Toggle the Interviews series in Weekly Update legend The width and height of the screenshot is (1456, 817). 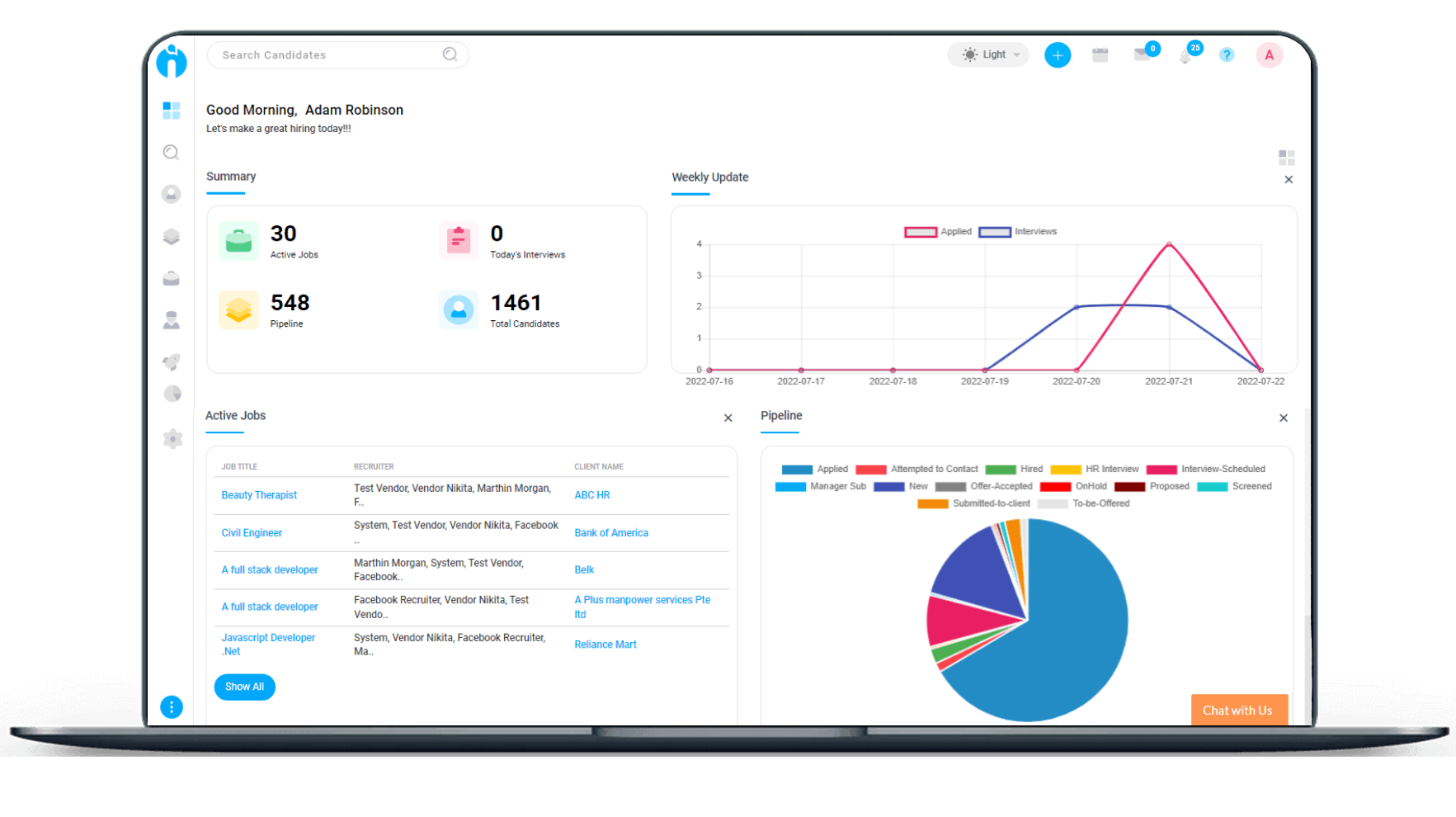coord(1018,232)
